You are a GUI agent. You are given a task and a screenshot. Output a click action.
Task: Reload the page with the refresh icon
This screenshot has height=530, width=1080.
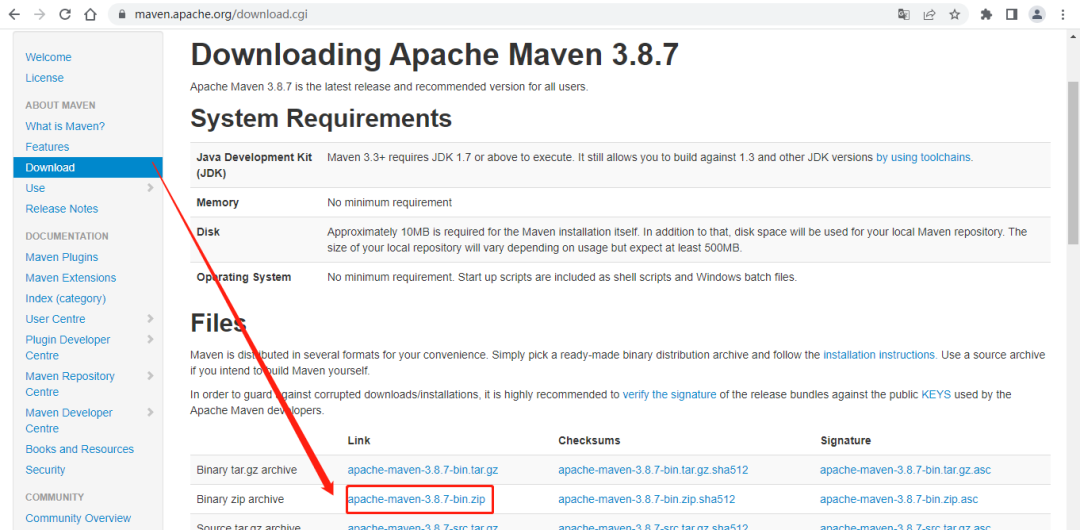(x=65, y=14)
